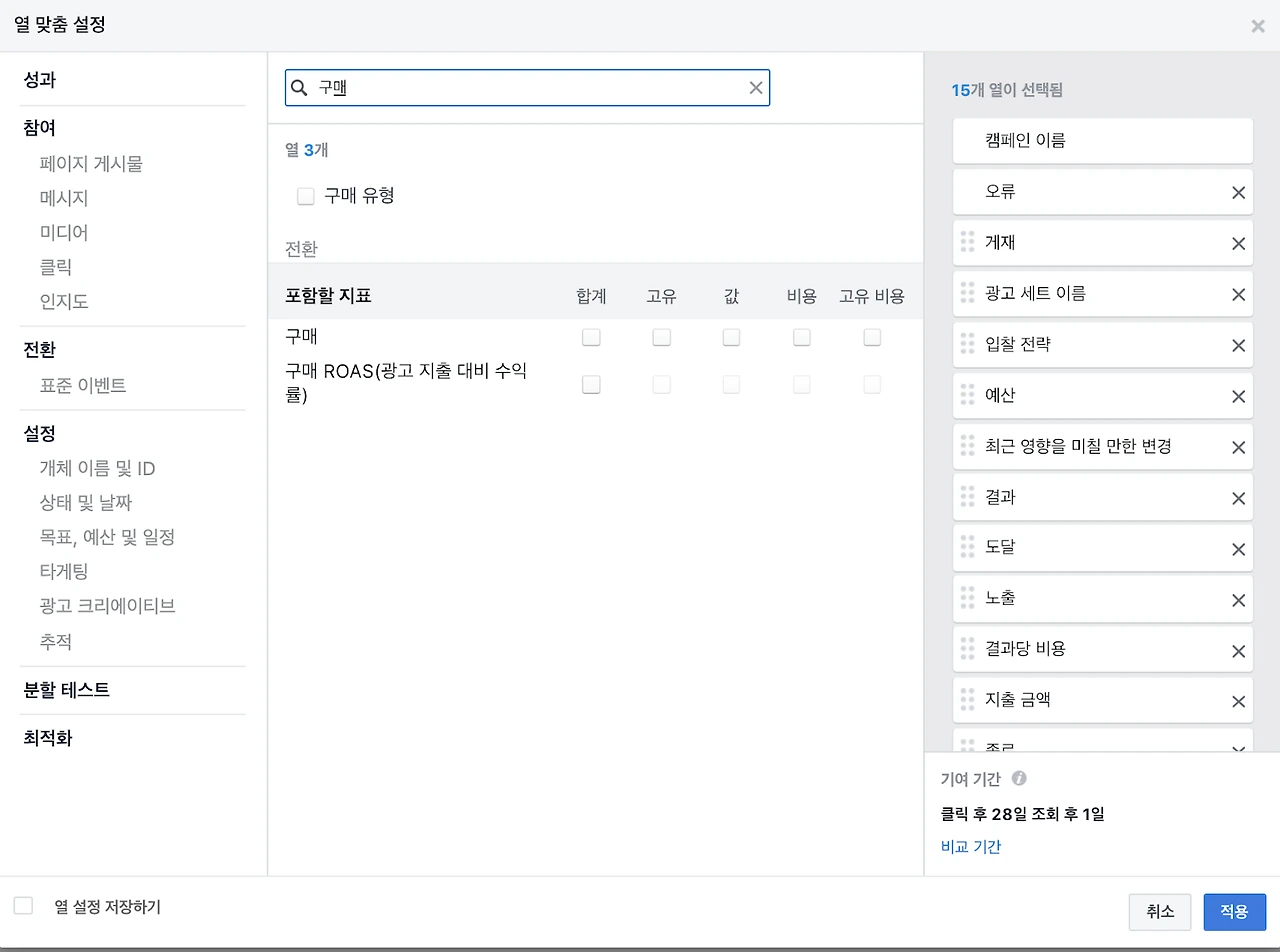Click the drag handle beside 게재
This screenshot has height=952, width=1280.
click(x=967, y=242)
